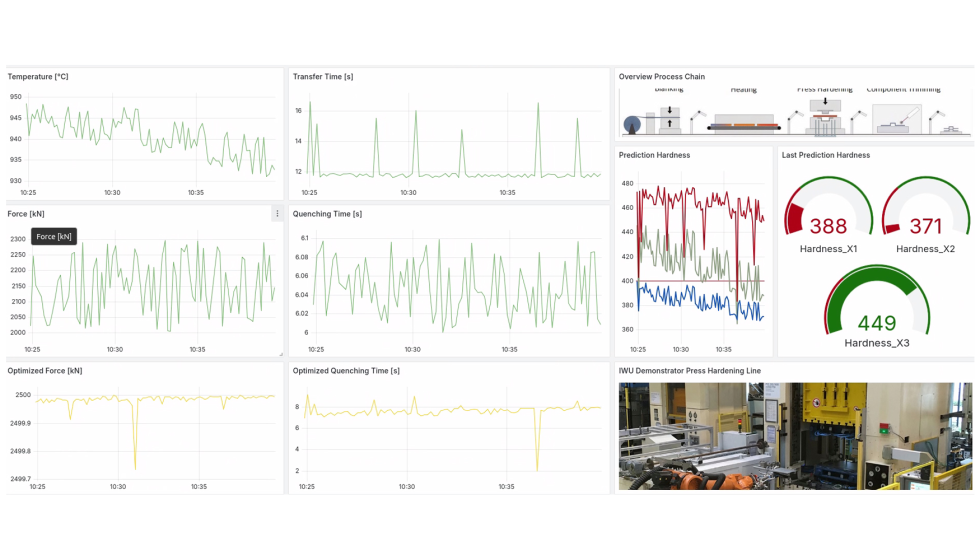This screenshot has height=560, width=980.
Task: Click the Heating furnace conveyor icon
Action: click(x=743, y=124)
